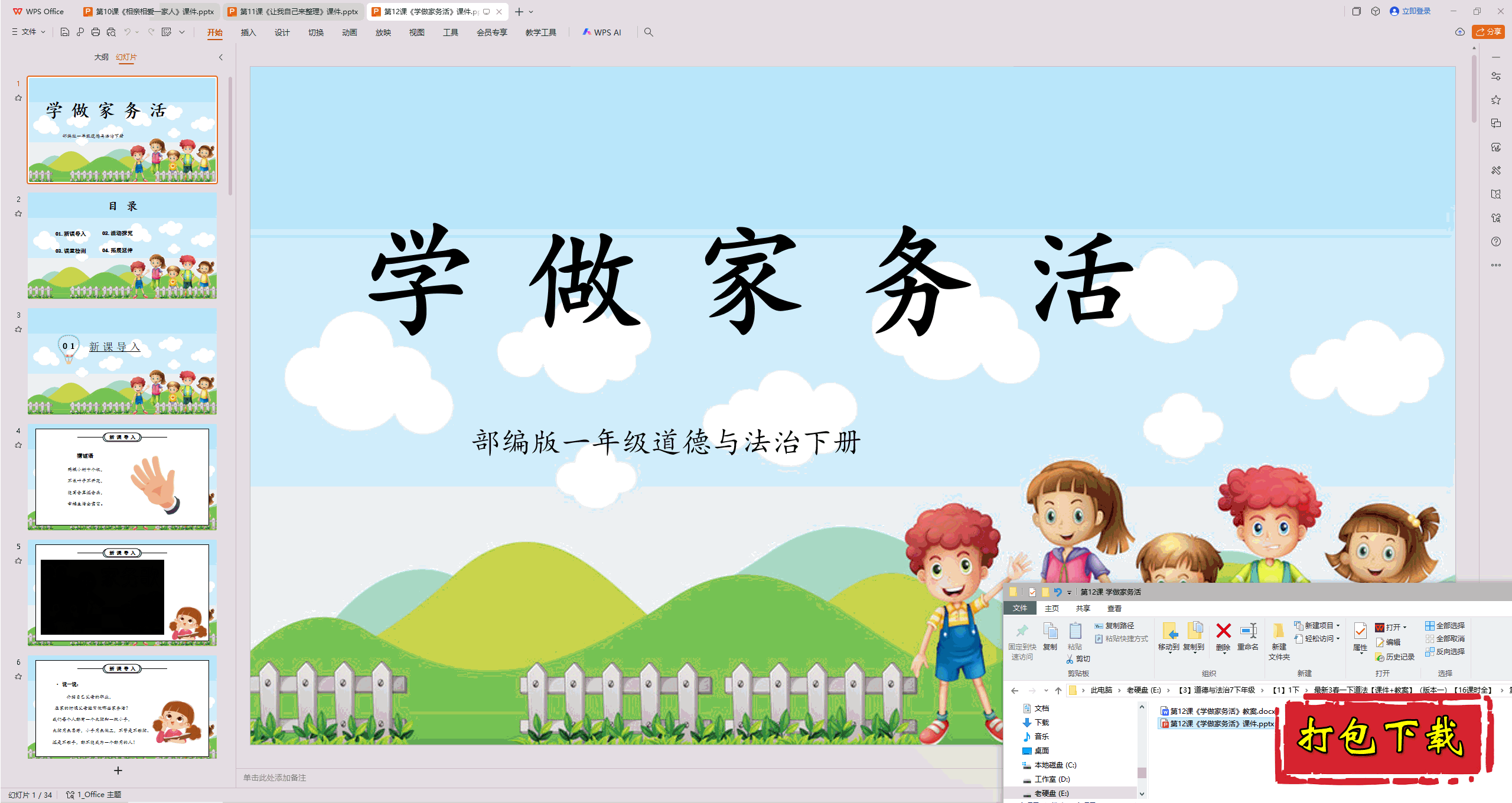Viewport: 1512px width, 803px height.
Task: Expand the 新建项目 dropdown in Explorer
Action: point(1338,626)
